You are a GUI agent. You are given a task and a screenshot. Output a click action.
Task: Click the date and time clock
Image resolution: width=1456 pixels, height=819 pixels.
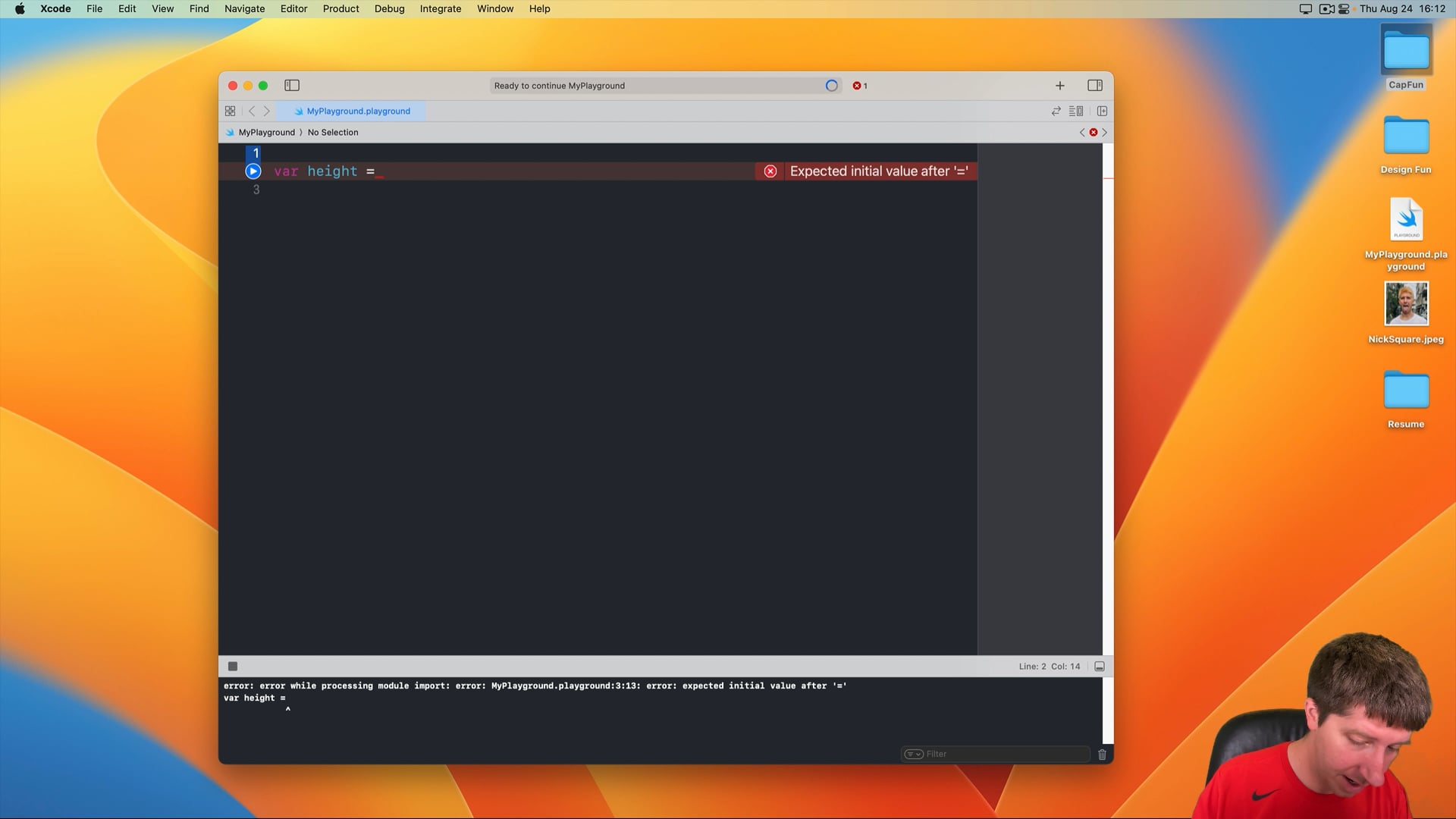pos(1402,9)
